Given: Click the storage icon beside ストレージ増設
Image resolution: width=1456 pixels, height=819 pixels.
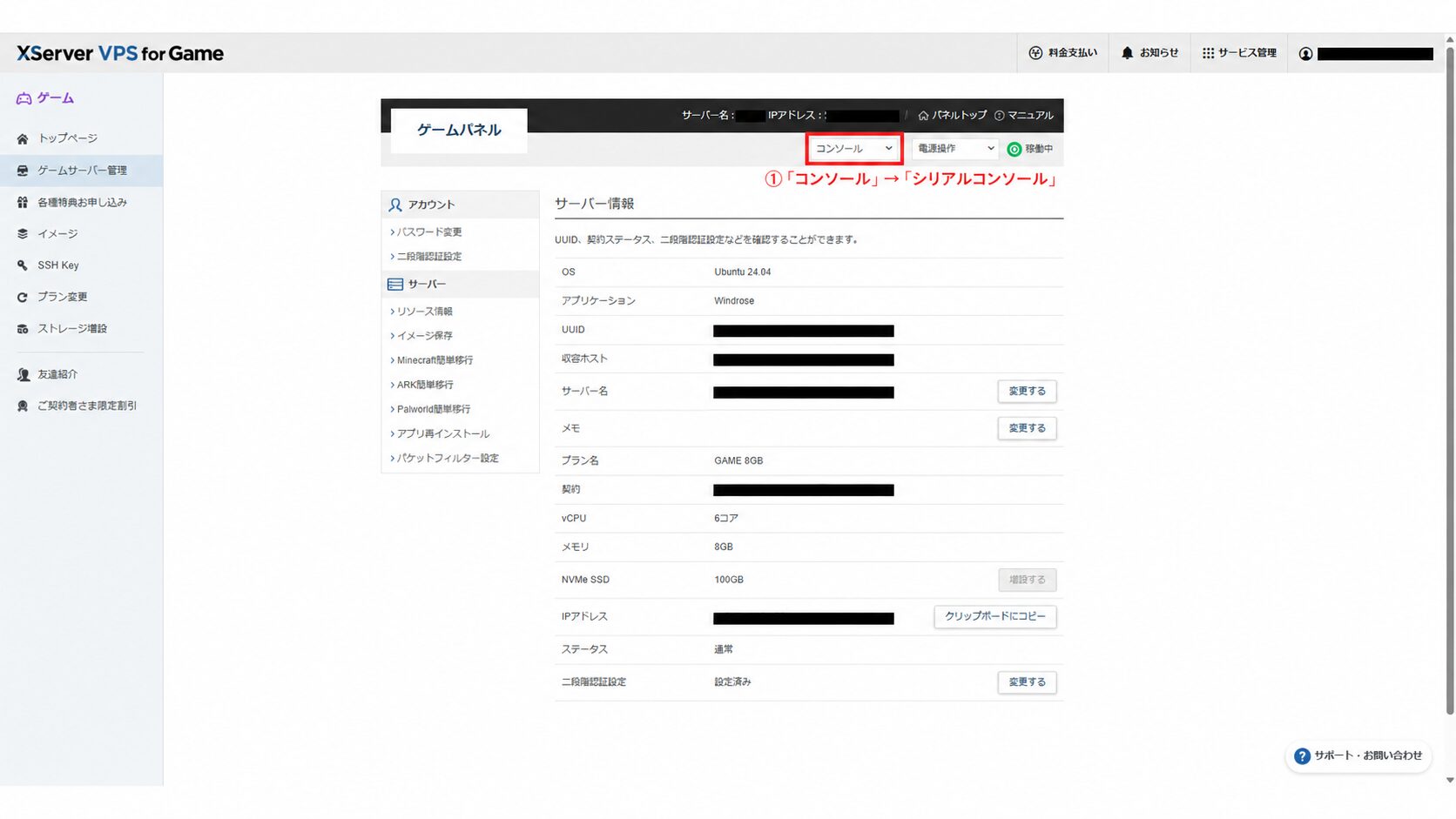Looking at the screenshot, I should (23, 329).
